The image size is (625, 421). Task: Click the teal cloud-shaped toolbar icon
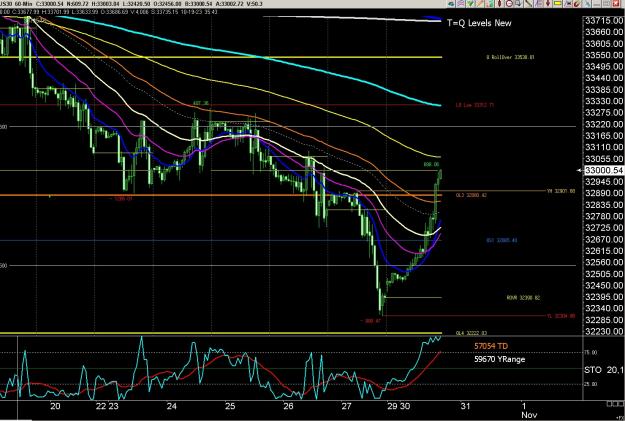coord(451,4)
